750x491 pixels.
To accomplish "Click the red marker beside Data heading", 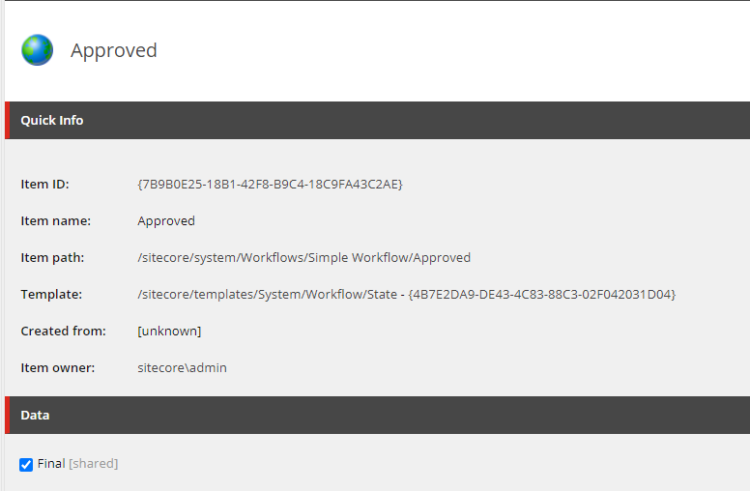I will click(x=7, y=414).
